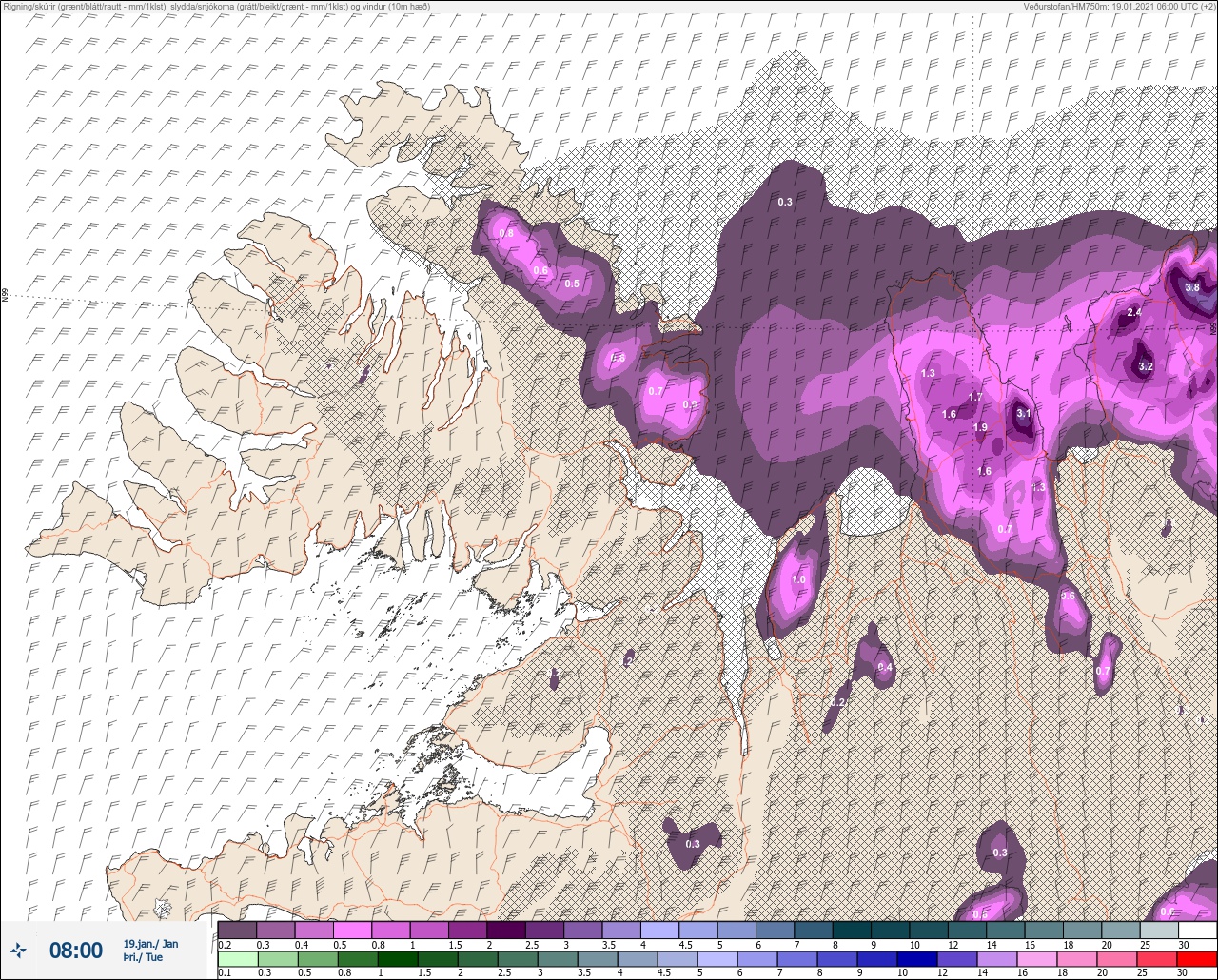Click upper legend swatch starting at 0.2

tap(237, 930)
